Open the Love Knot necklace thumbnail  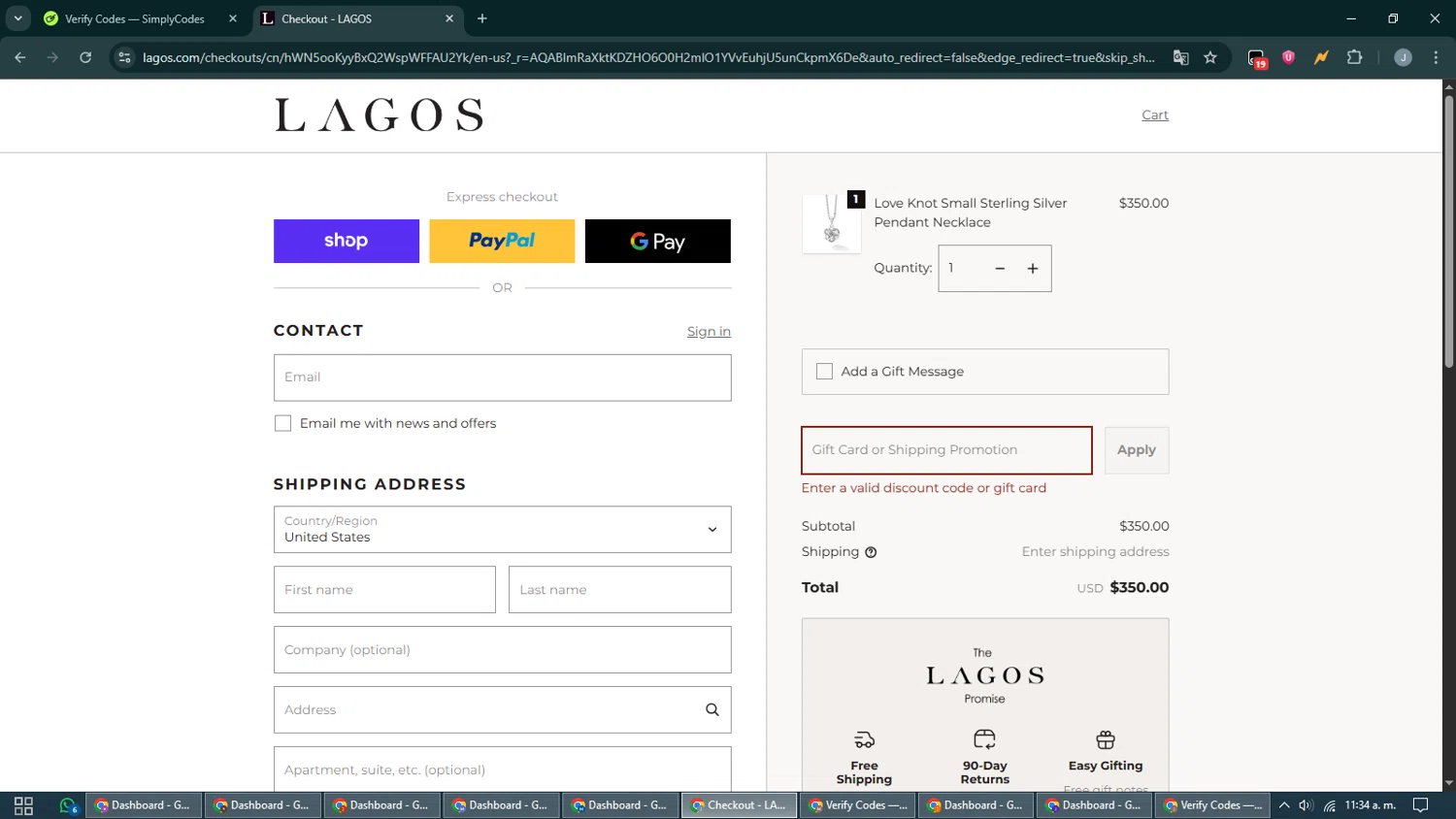pos(832,223)
